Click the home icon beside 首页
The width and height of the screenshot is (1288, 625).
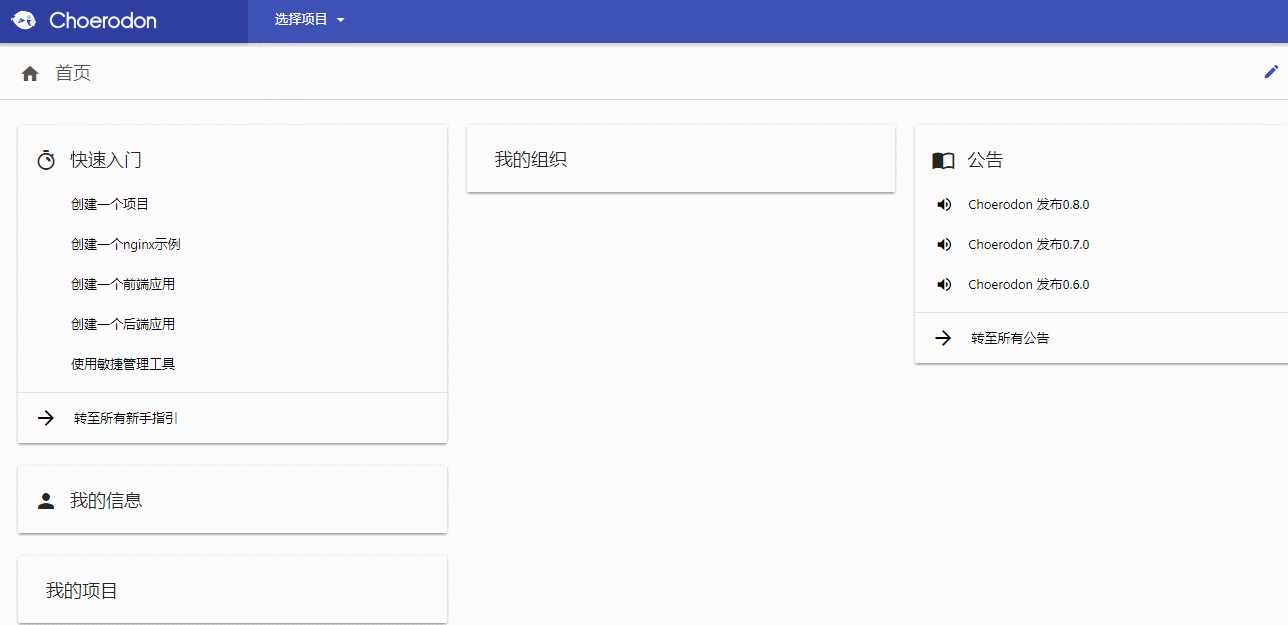pyautogui.click(x=30, y=73)
